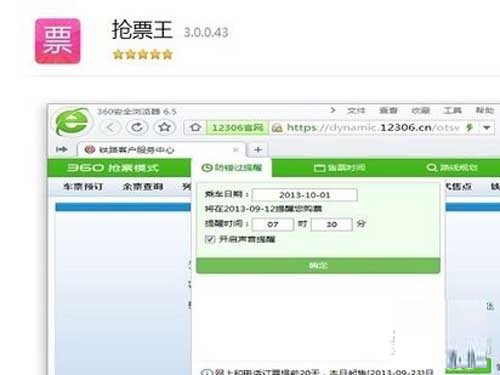This screenshot has height=375, width=500.
Task: Bookmark page with the star icon
Action: coord(164,127)
